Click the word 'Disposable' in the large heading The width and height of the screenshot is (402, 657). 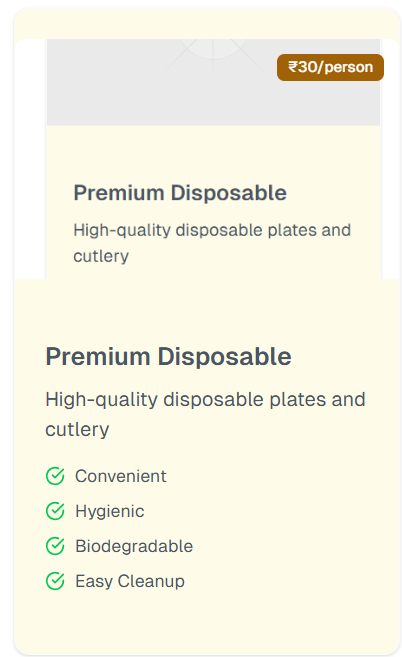tap(224, 357)
